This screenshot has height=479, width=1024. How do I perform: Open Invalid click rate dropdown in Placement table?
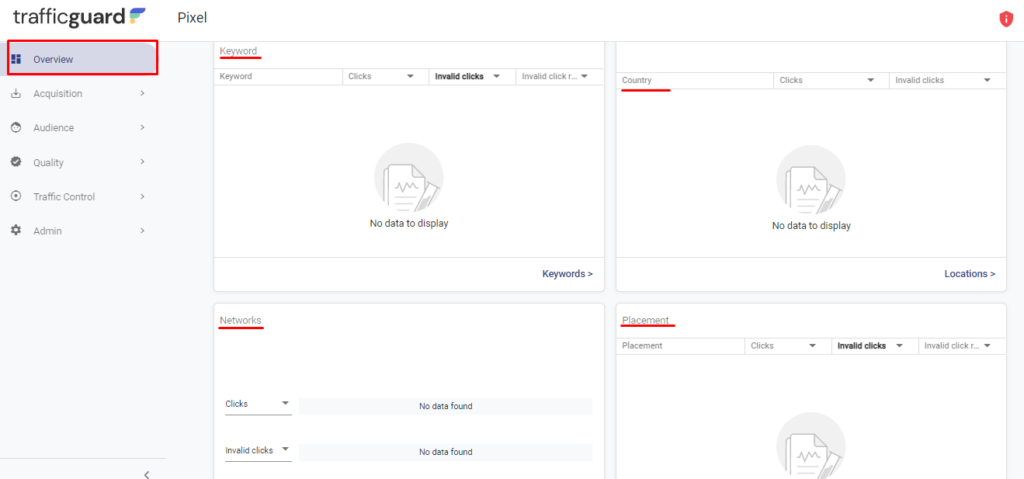click(987, 346)
